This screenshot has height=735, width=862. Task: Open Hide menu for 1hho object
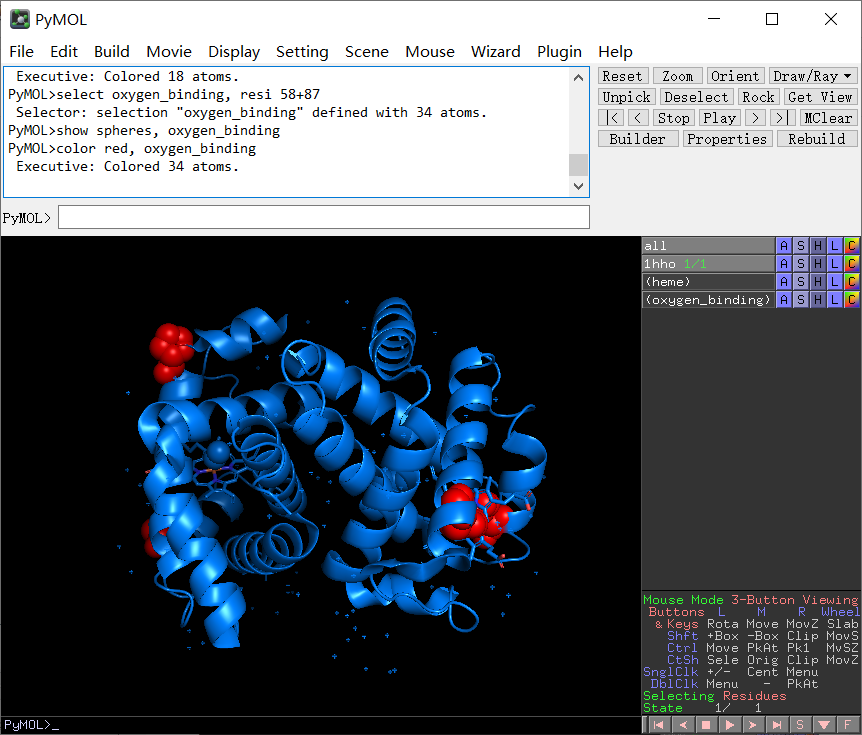tap(818, 264)
